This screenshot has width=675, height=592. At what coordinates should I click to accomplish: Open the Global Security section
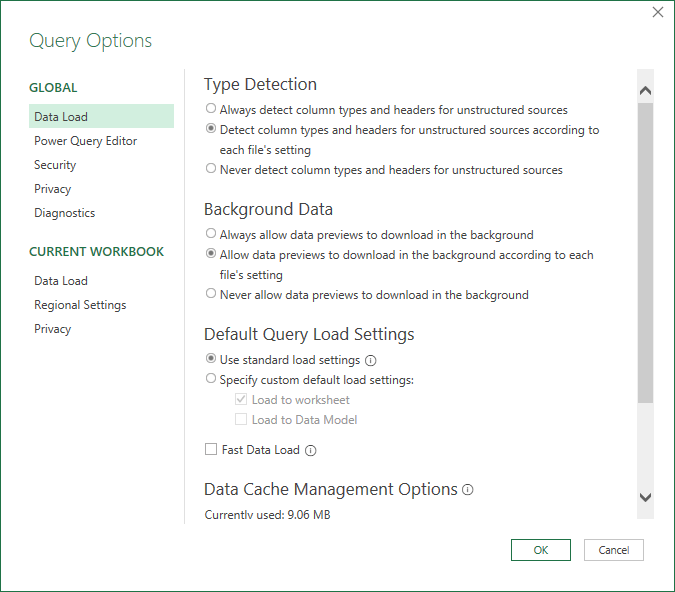[55, 165]
